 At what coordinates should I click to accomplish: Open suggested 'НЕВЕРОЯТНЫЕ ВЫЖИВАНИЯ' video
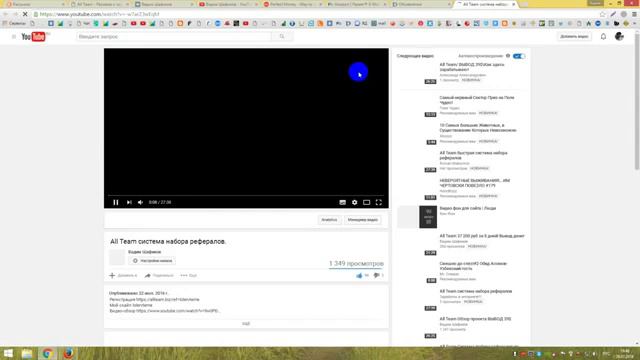tap(475, 183)
